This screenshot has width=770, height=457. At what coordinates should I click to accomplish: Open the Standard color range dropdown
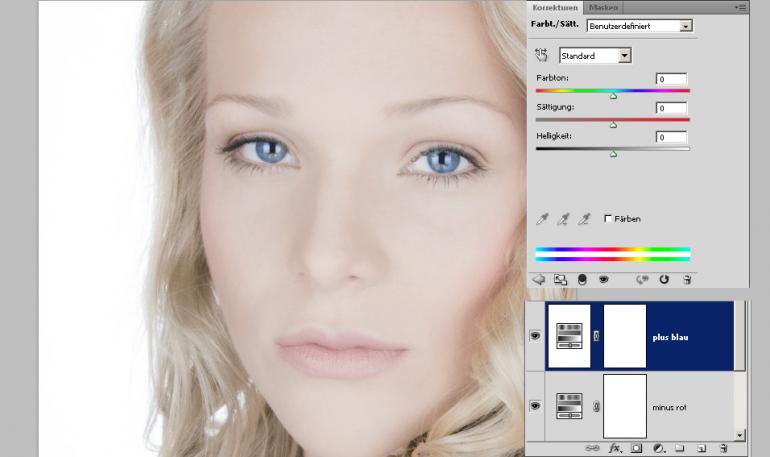point(625,55)
